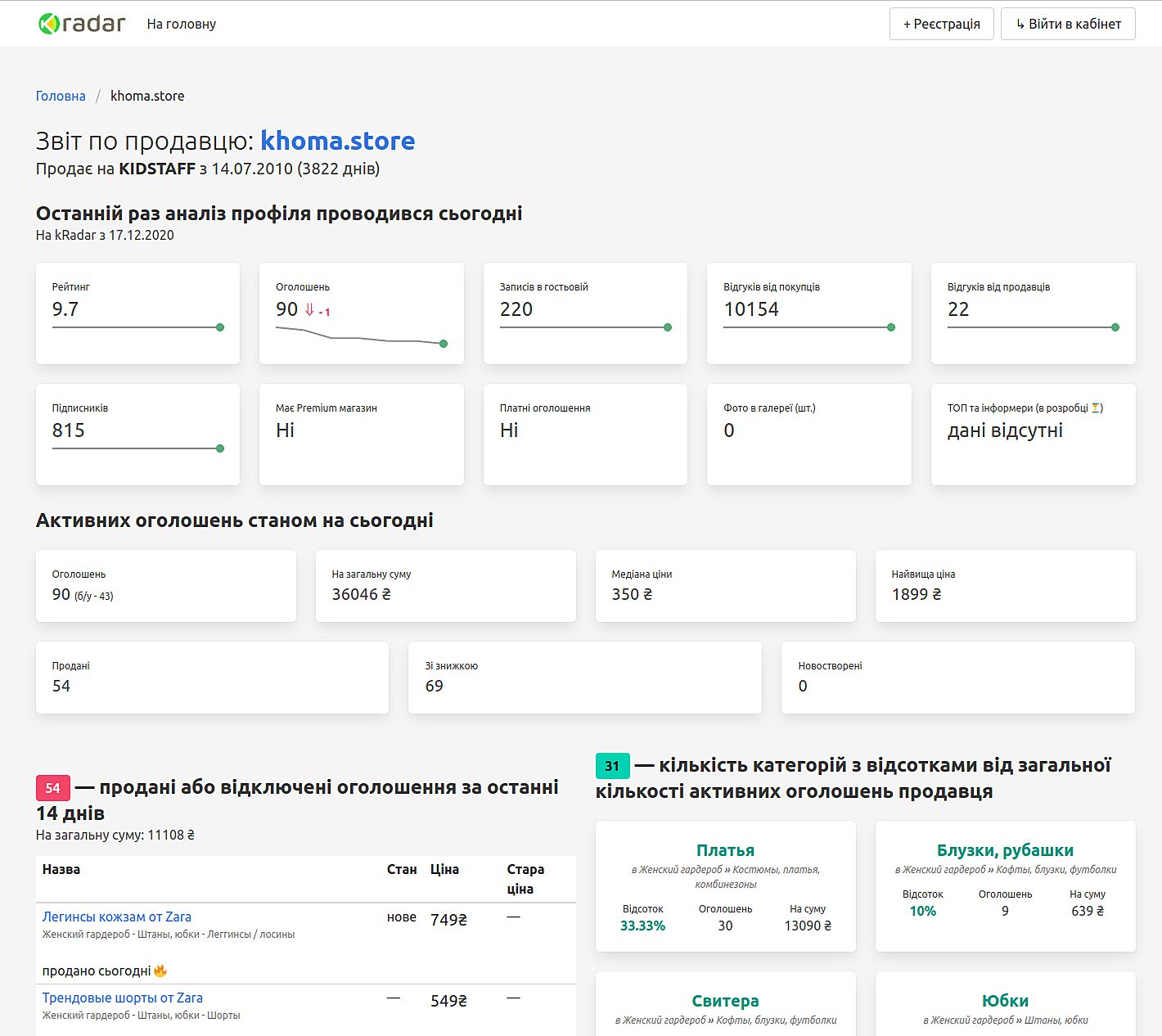Click the hourglass icon in ТОП та інформери
Screen dimensions: 1162x1036
coord(1096,408)
